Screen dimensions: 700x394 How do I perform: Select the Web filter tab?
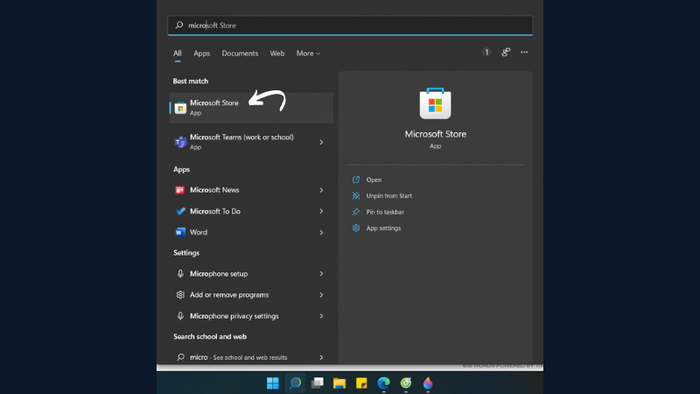click(x=277, y=54)
